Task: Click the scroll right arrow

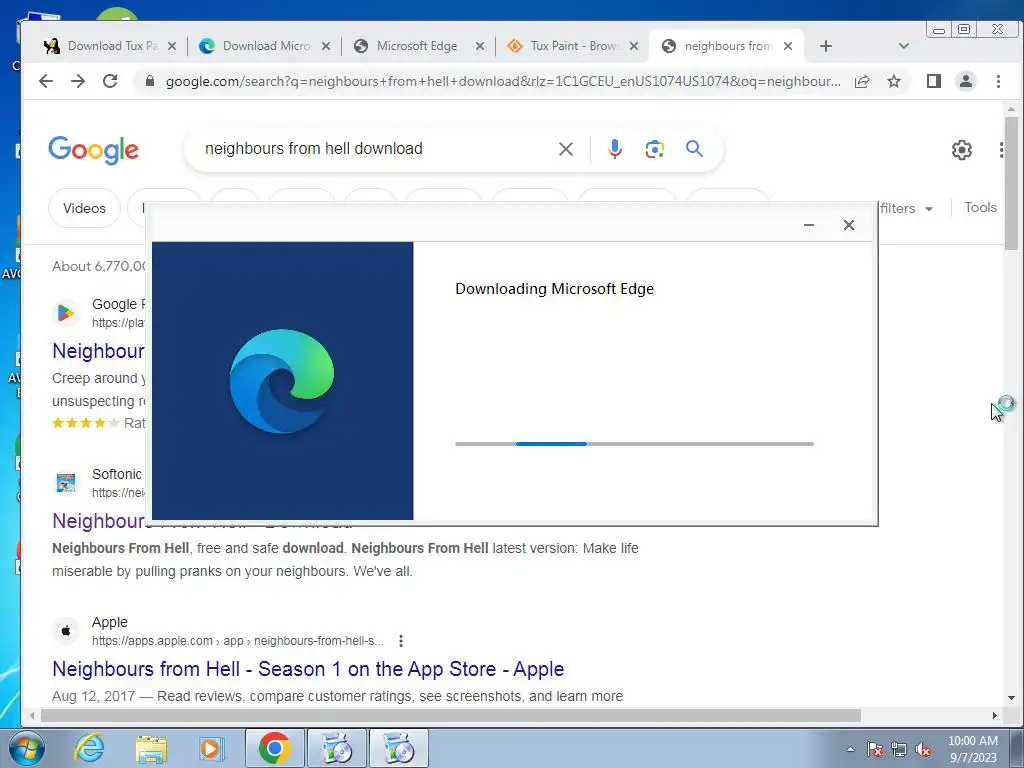Action: pos(995,716)
